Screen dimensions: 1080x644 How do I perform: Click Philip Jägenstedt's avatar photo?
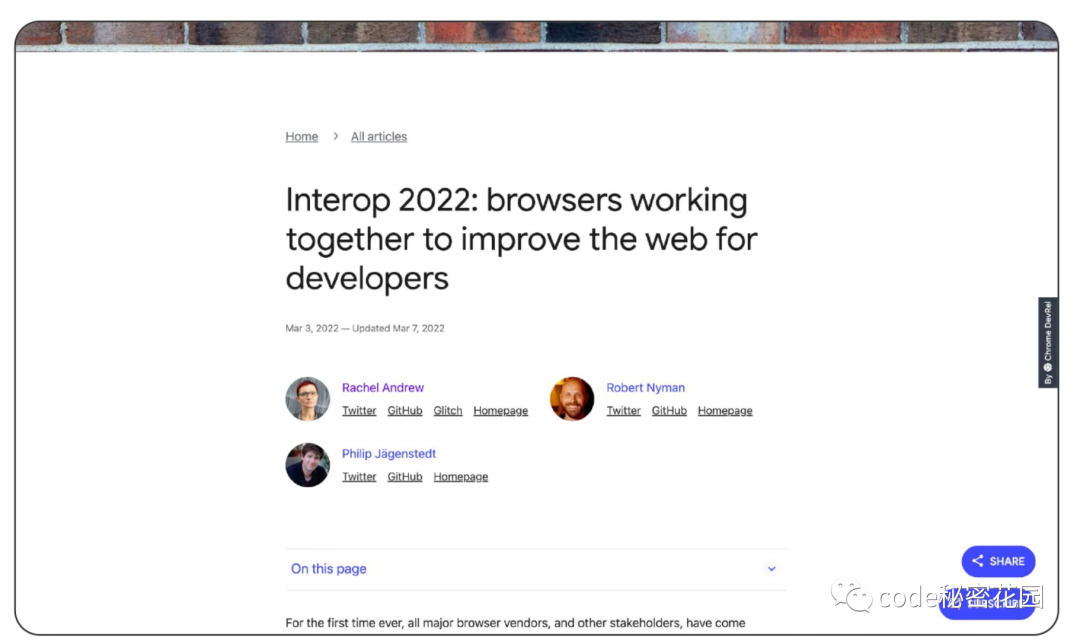(308, 465)
